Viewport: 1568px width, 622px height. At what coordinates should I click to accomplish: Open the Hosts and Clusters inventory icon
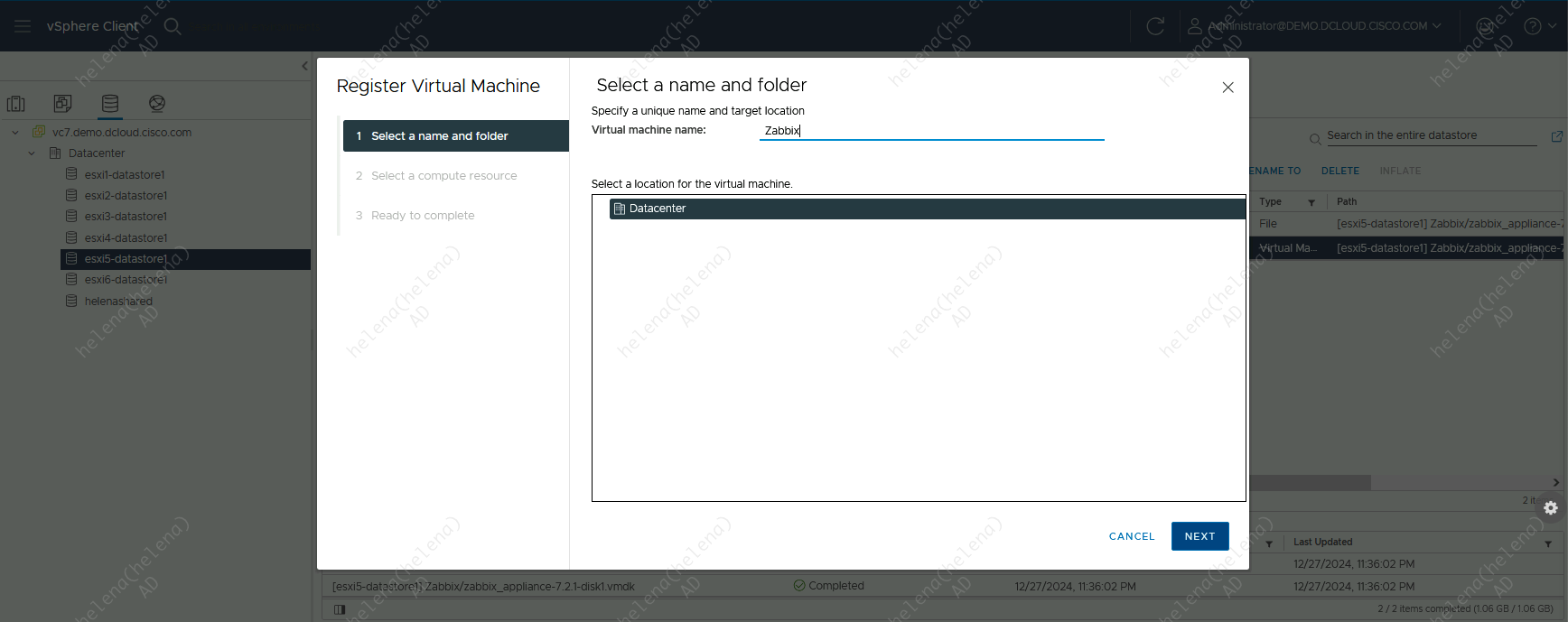click(x=16, y=104)
